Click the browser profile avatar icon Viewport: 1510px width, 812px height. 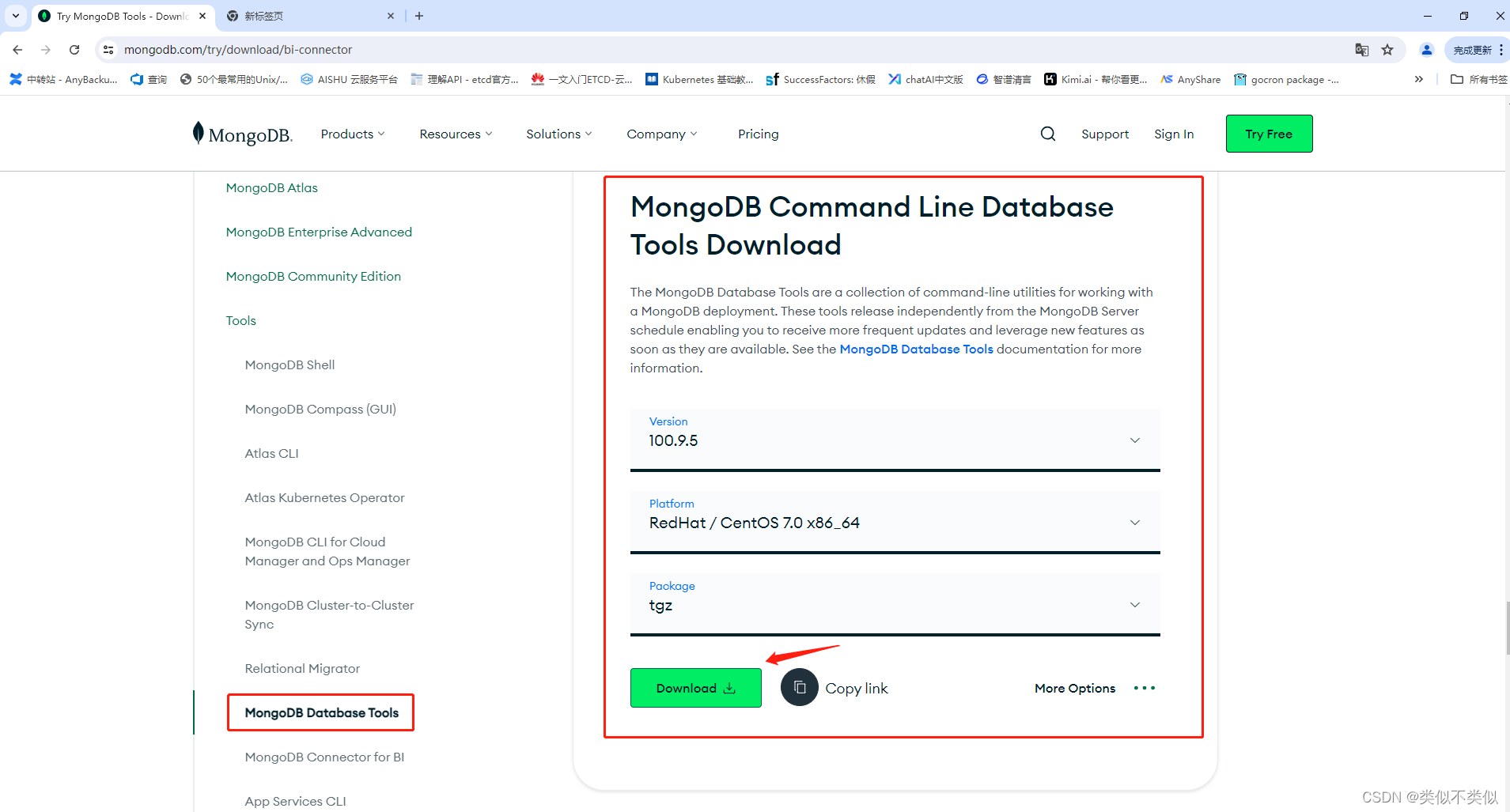[x=1426, y=49]
